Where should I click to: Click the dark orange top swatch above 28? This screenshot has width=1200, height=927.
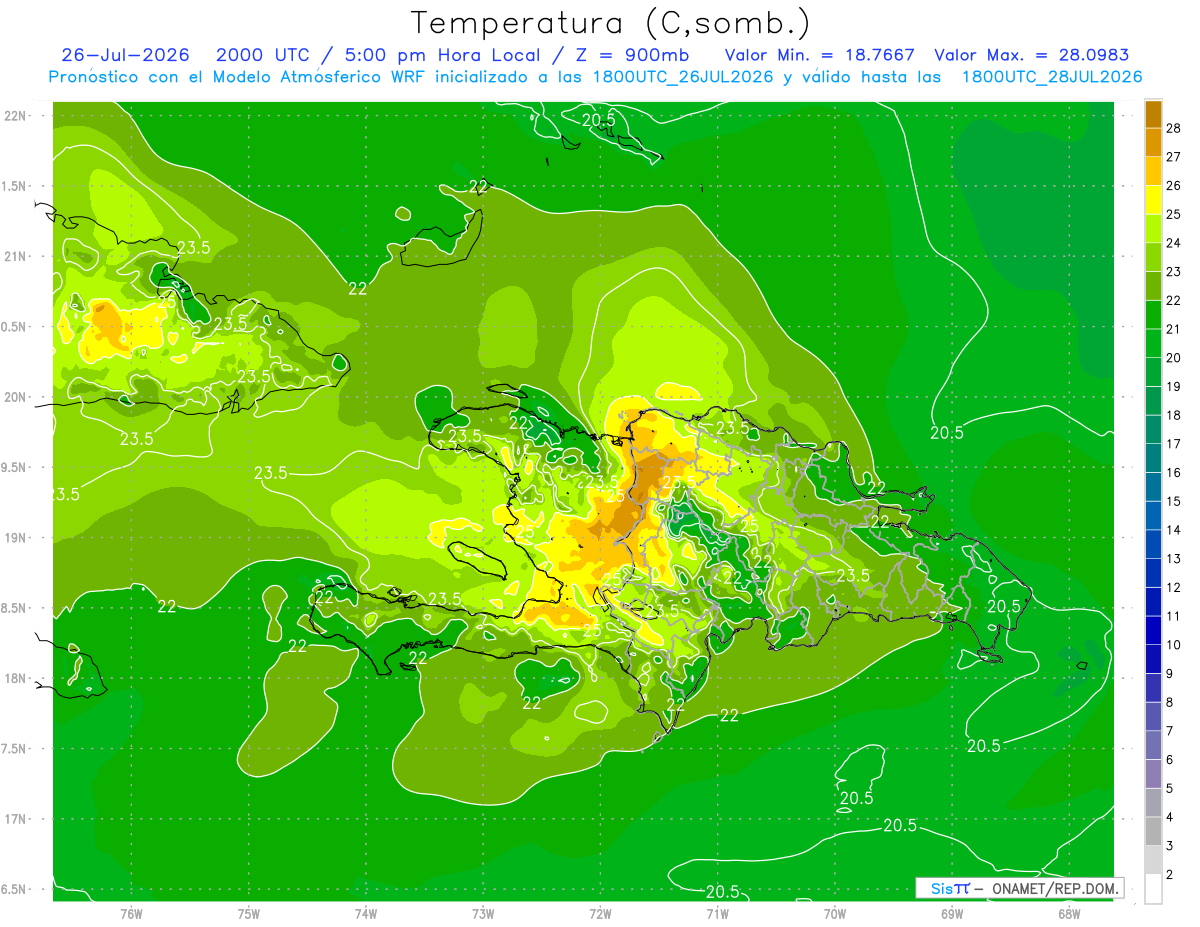point(1153,113)
